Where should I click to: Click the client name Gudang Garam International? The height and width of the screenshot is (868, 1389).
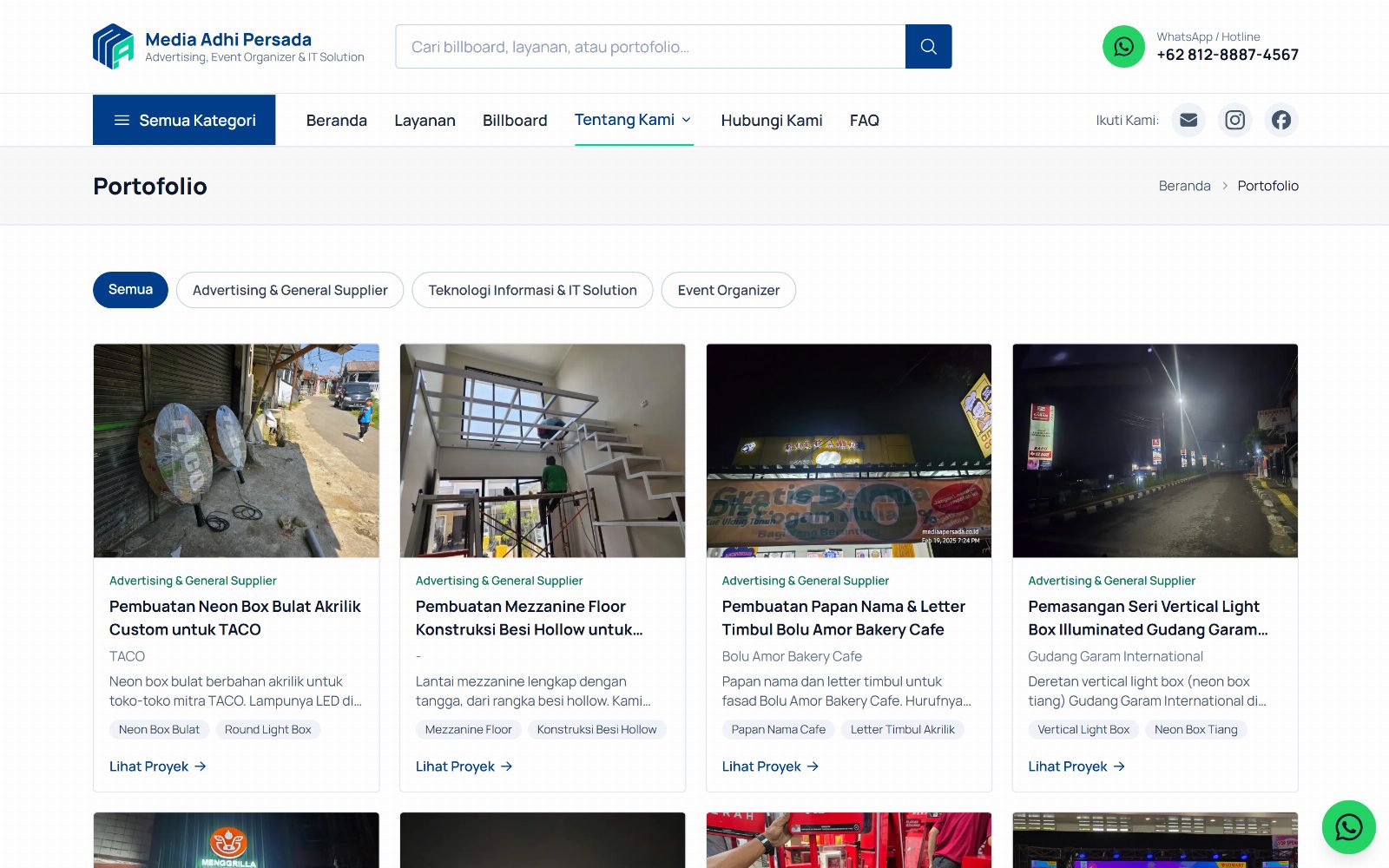(1116, 656)
